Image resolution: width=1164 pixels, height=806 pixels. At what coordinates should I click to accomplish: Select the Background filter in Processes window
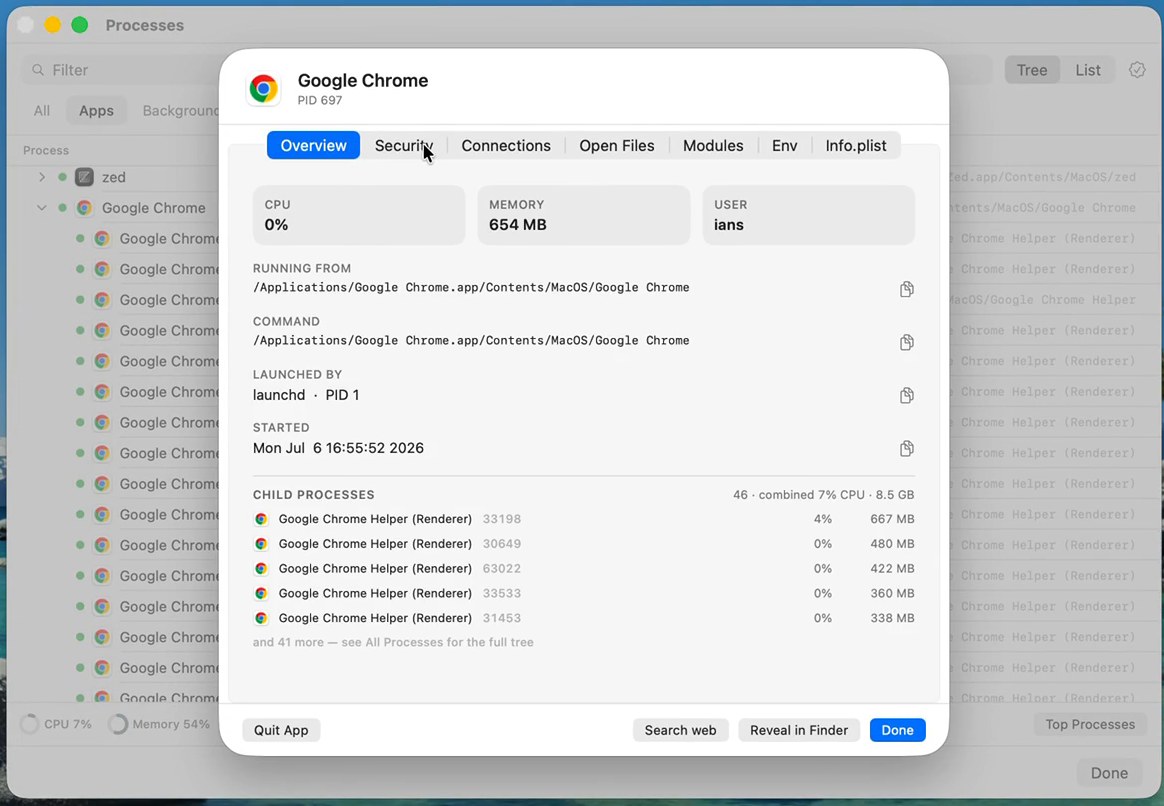[180, 111]
